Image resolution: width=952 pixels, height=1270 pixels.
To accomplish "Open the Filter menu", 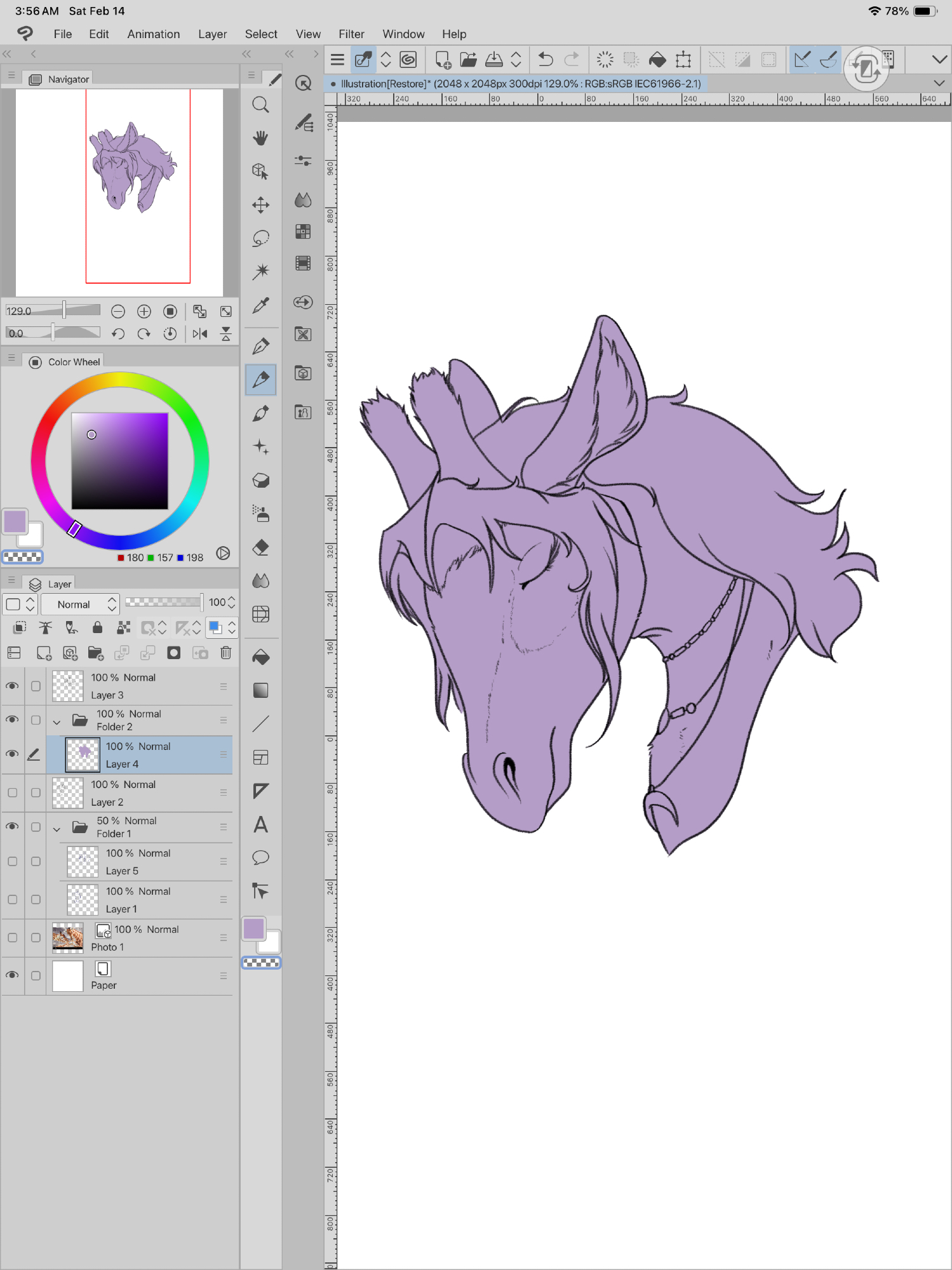I will click(351, 34).
